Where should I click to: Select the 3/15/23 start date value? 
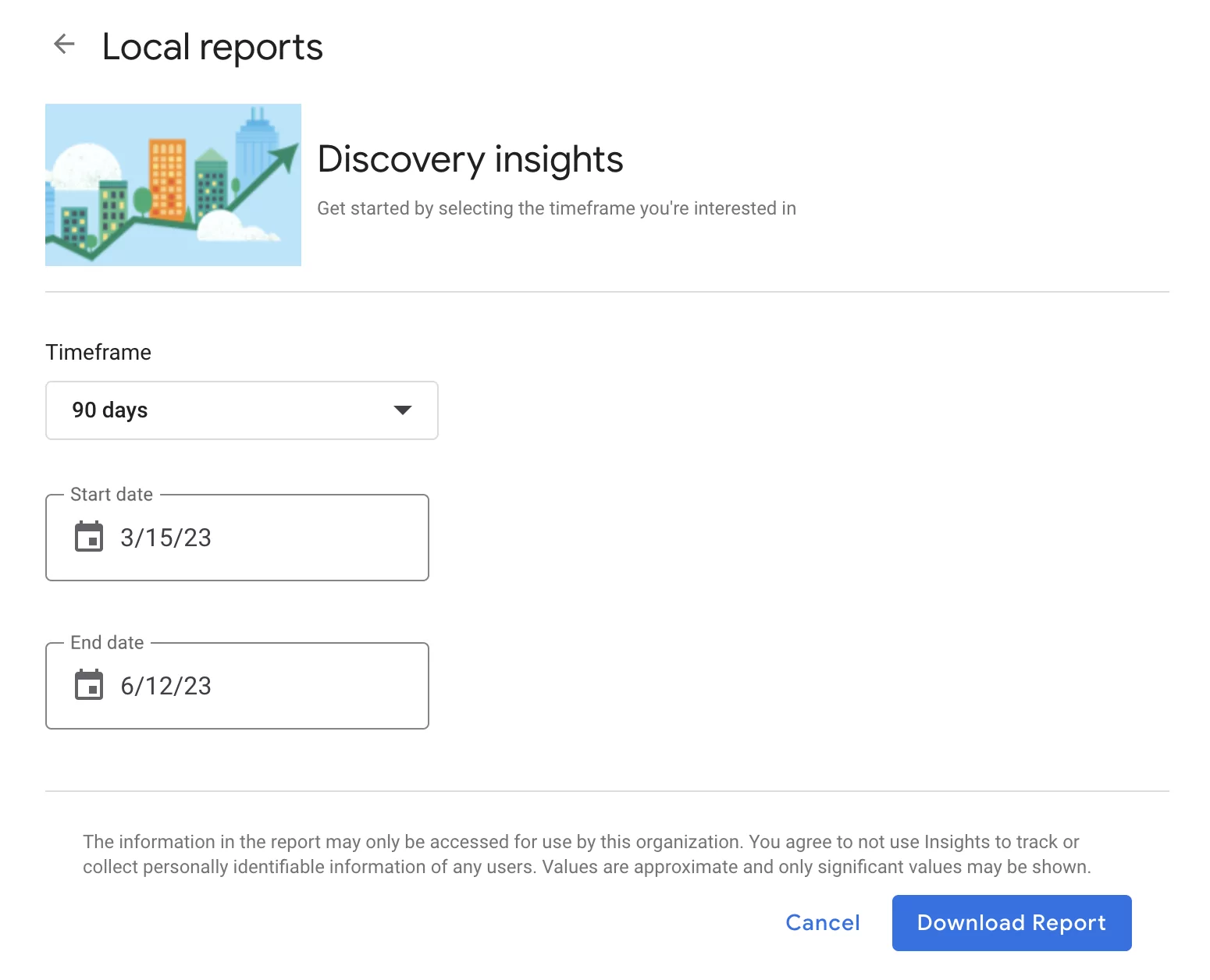pos(165,538)
